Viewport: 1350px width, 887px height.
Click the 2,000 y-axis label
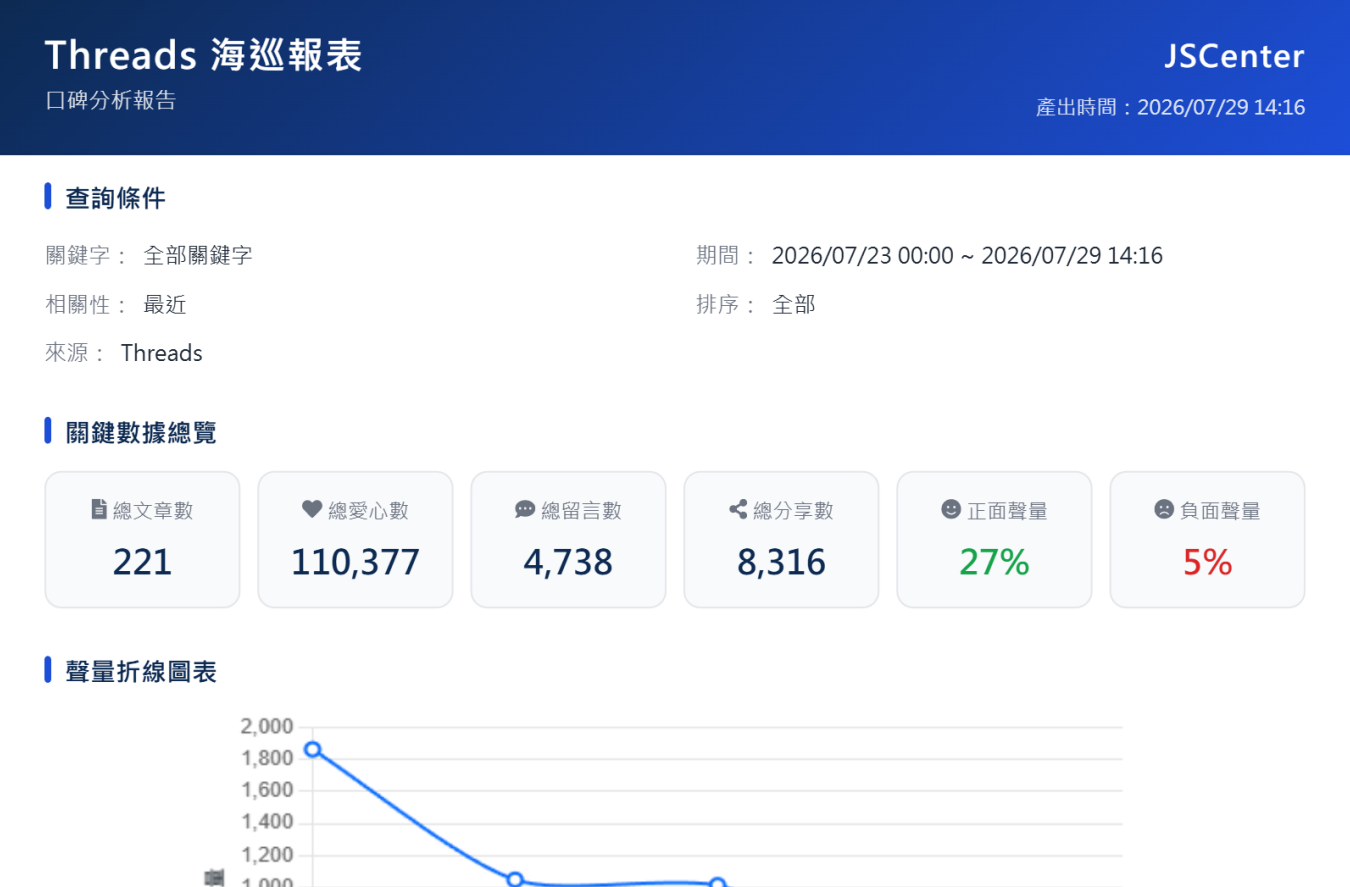(267, 726)
